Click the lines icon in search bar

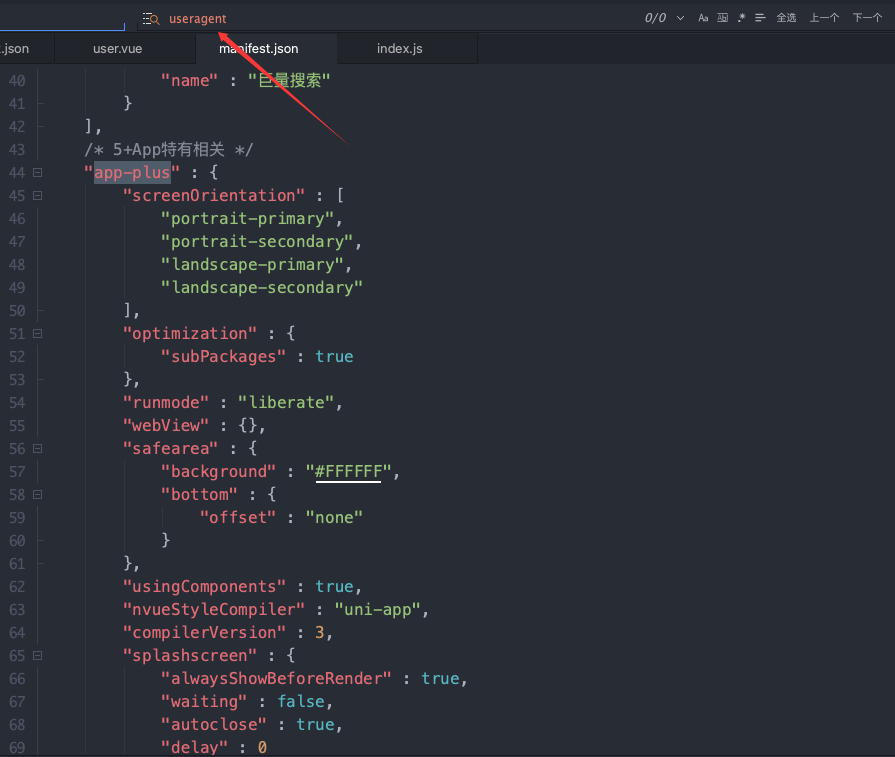coord(760,18)
